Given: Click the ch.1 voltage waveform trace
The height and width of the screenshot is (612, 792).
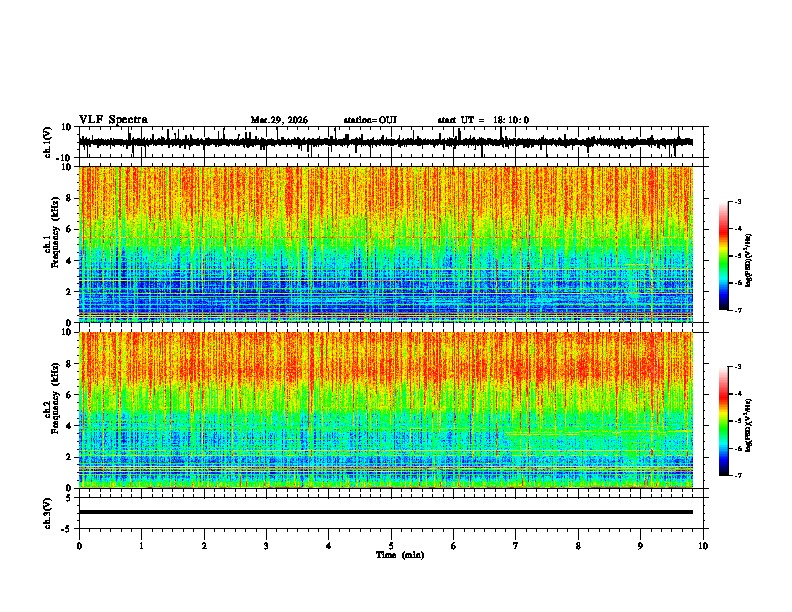Looking at the screenshot, I should point(386,142).
